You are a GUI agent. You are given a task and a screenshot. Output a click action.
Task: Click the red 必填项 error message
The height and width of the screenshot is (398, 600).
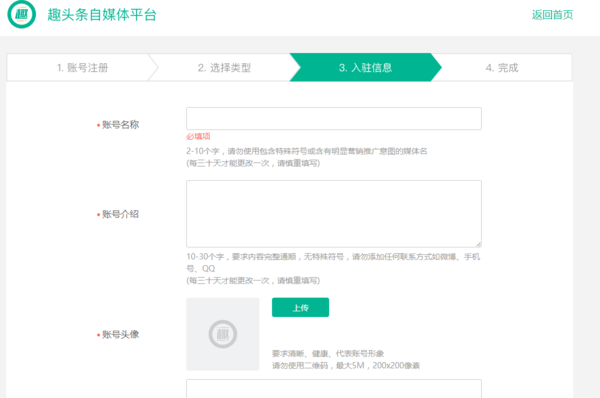coord(198,137)
